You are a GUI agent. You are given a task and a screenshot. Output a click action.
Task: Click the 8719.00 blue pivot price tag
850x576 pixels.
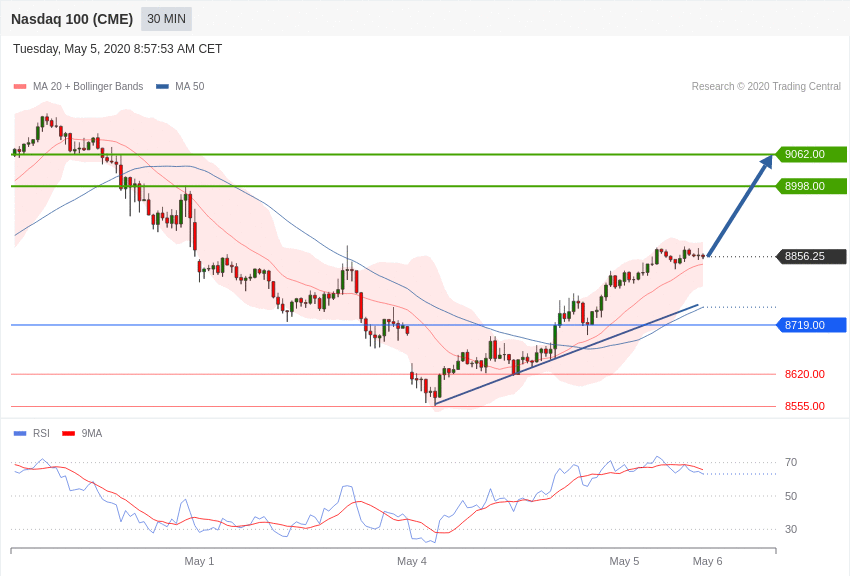pyautogui.click(x=812, y=325)
